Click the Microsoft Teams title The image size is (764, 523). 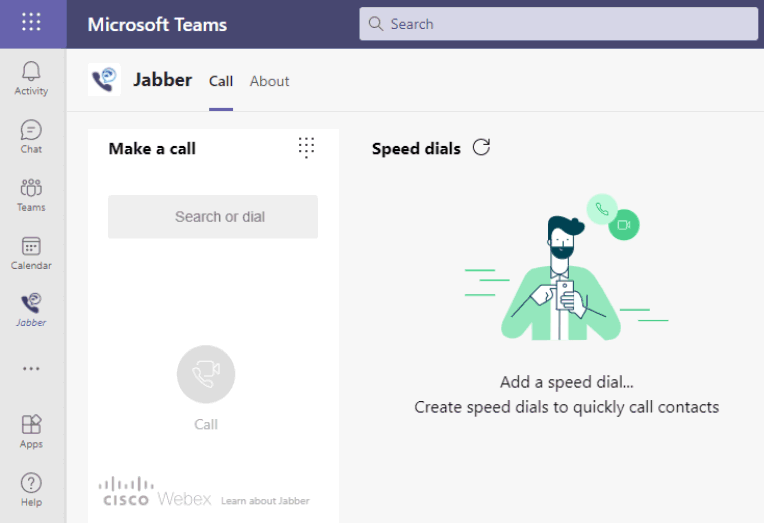coord(157,24)
